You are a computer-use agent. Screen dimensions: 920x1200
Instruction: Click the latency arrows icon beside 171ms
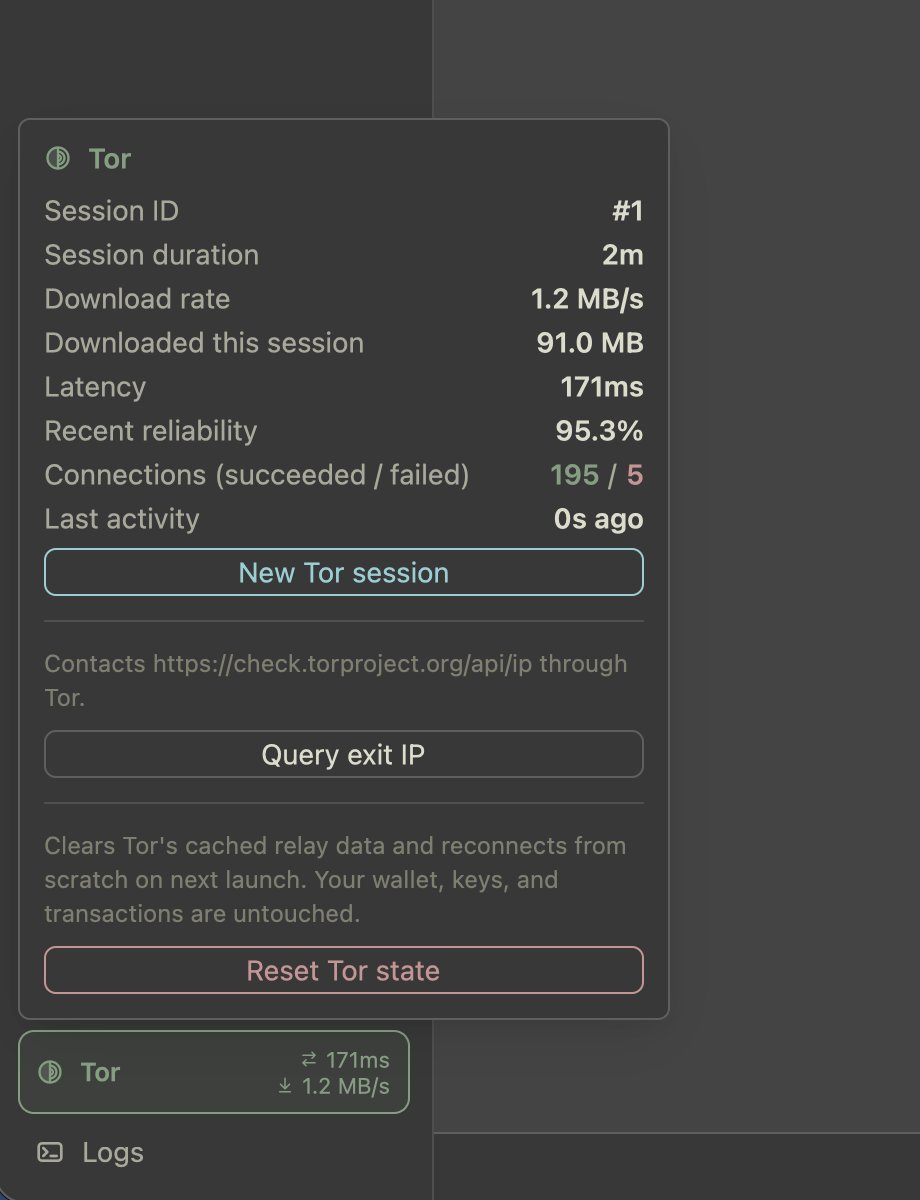[x=309, y=1060]
